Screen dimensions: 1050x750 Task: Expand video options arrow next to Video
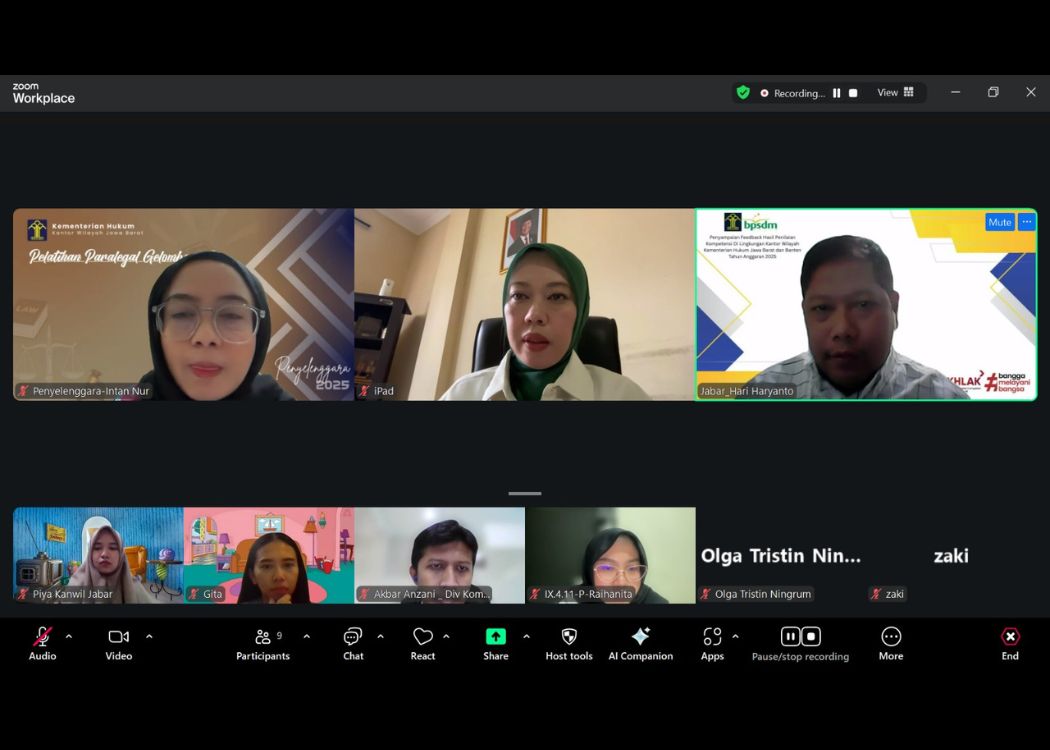pos(149,636)
